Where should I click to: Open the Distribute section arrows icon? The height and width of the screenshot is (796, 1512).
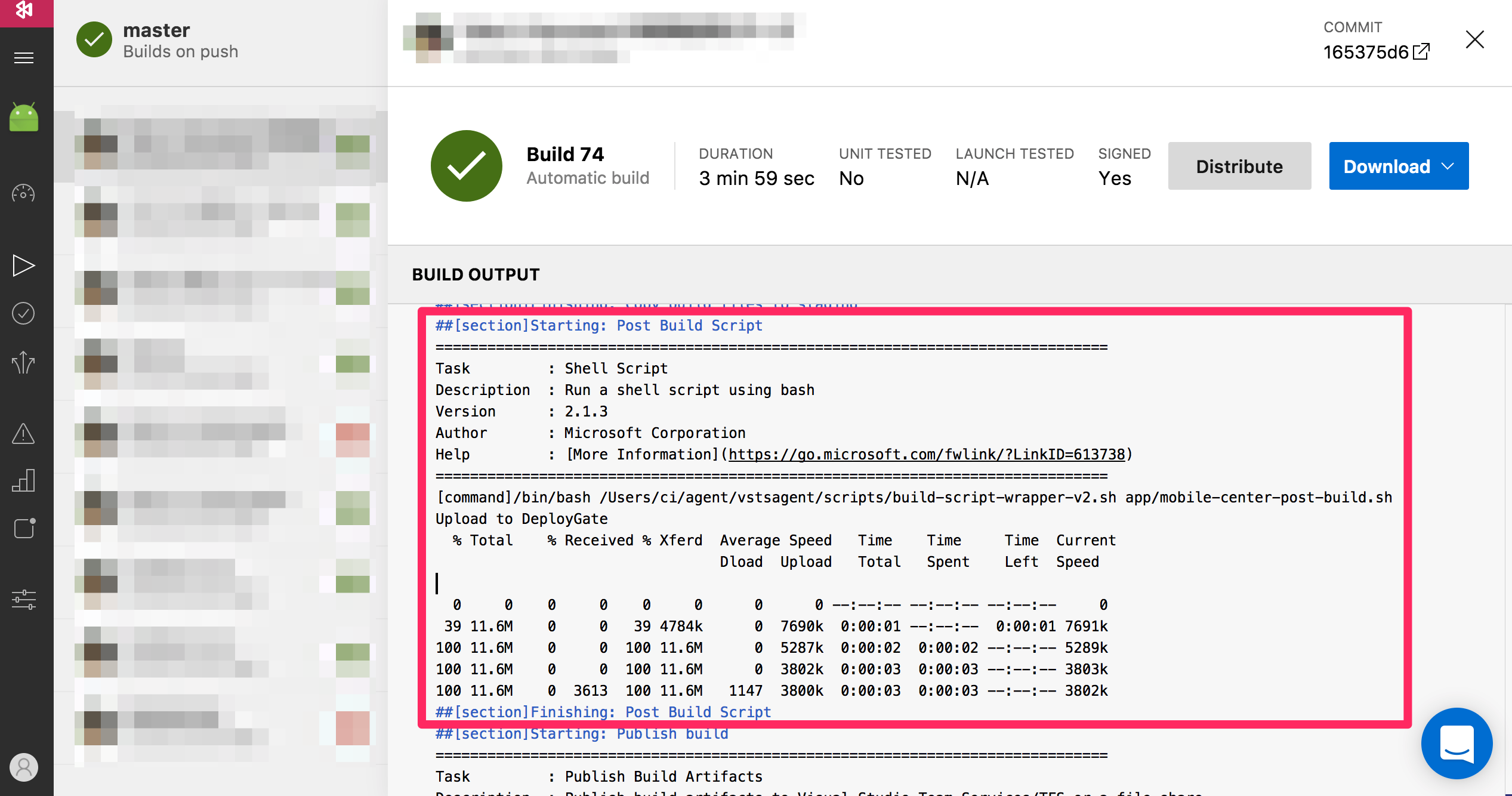24,362
